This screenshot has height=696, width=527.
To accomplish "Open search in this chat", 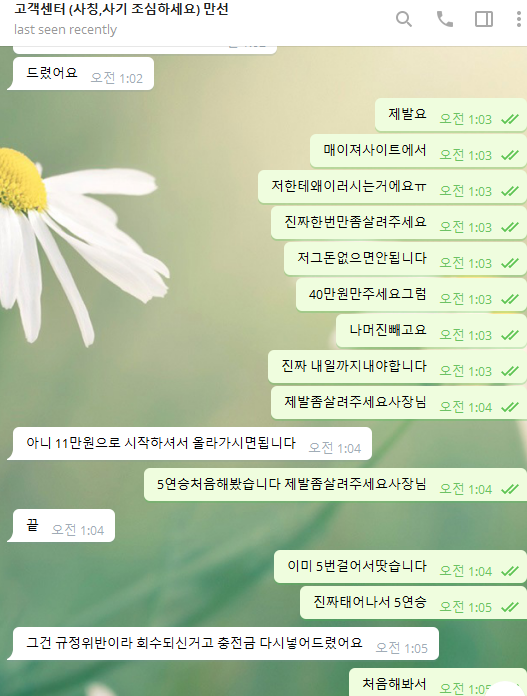I will (x=404, y=19).
